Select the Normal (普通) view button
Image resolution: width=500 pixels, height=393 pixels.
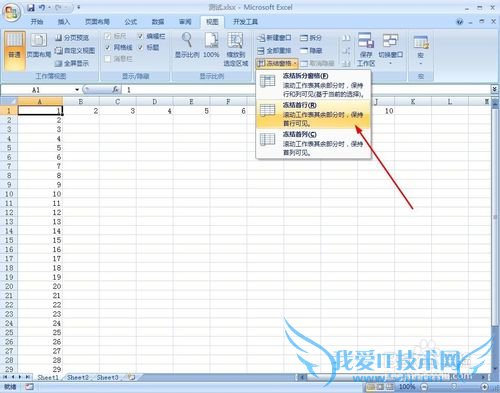tap(15, 51)
